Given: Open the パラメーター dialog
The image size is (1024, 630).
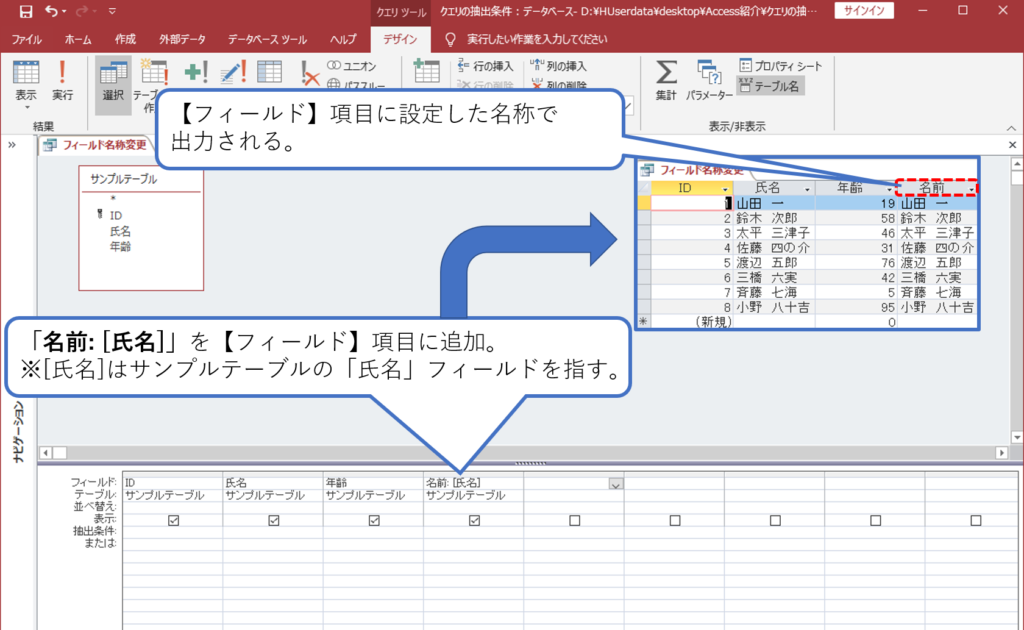Looking at the screenshot, I should (x=709, y=80).
